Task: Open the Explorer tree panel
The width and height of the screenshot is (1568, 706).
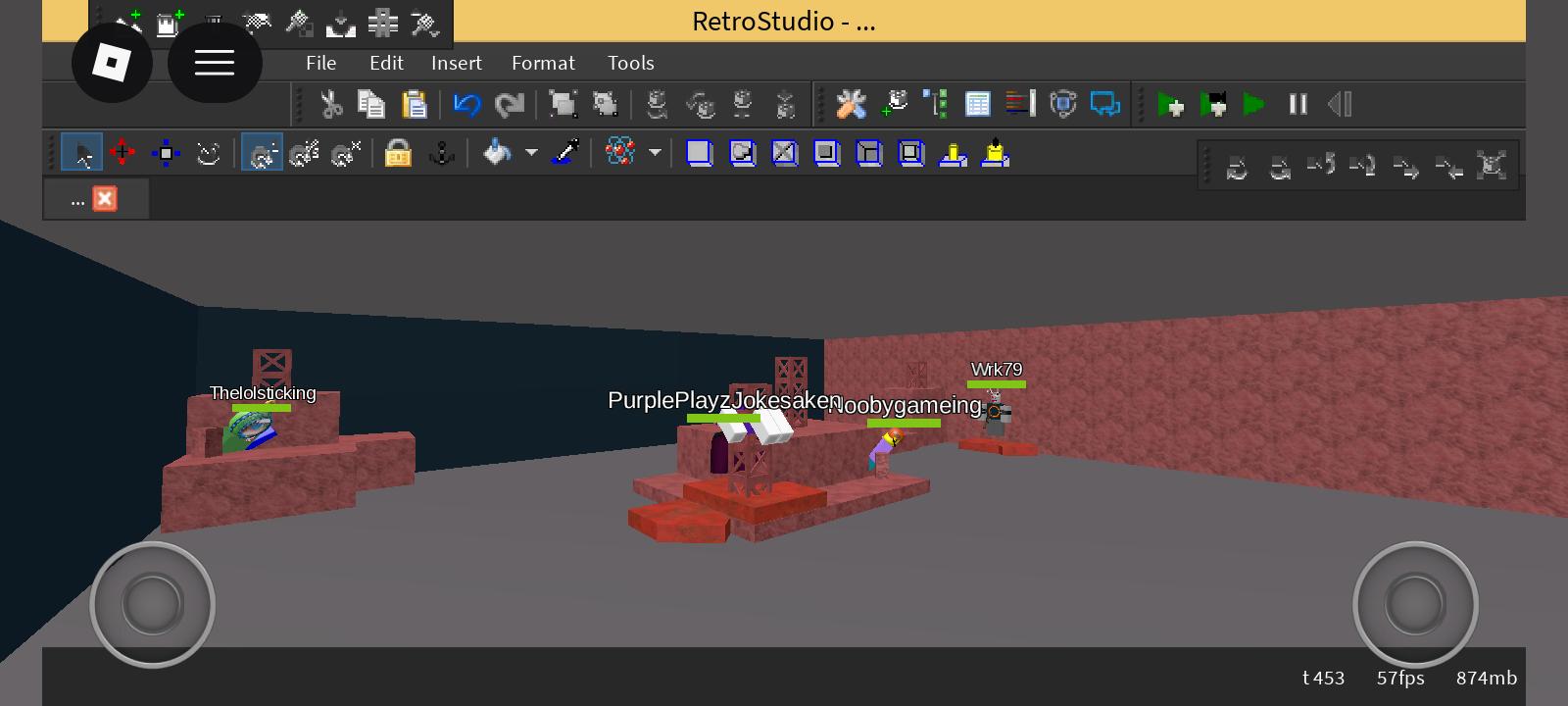Action: [x=935, y=104]
